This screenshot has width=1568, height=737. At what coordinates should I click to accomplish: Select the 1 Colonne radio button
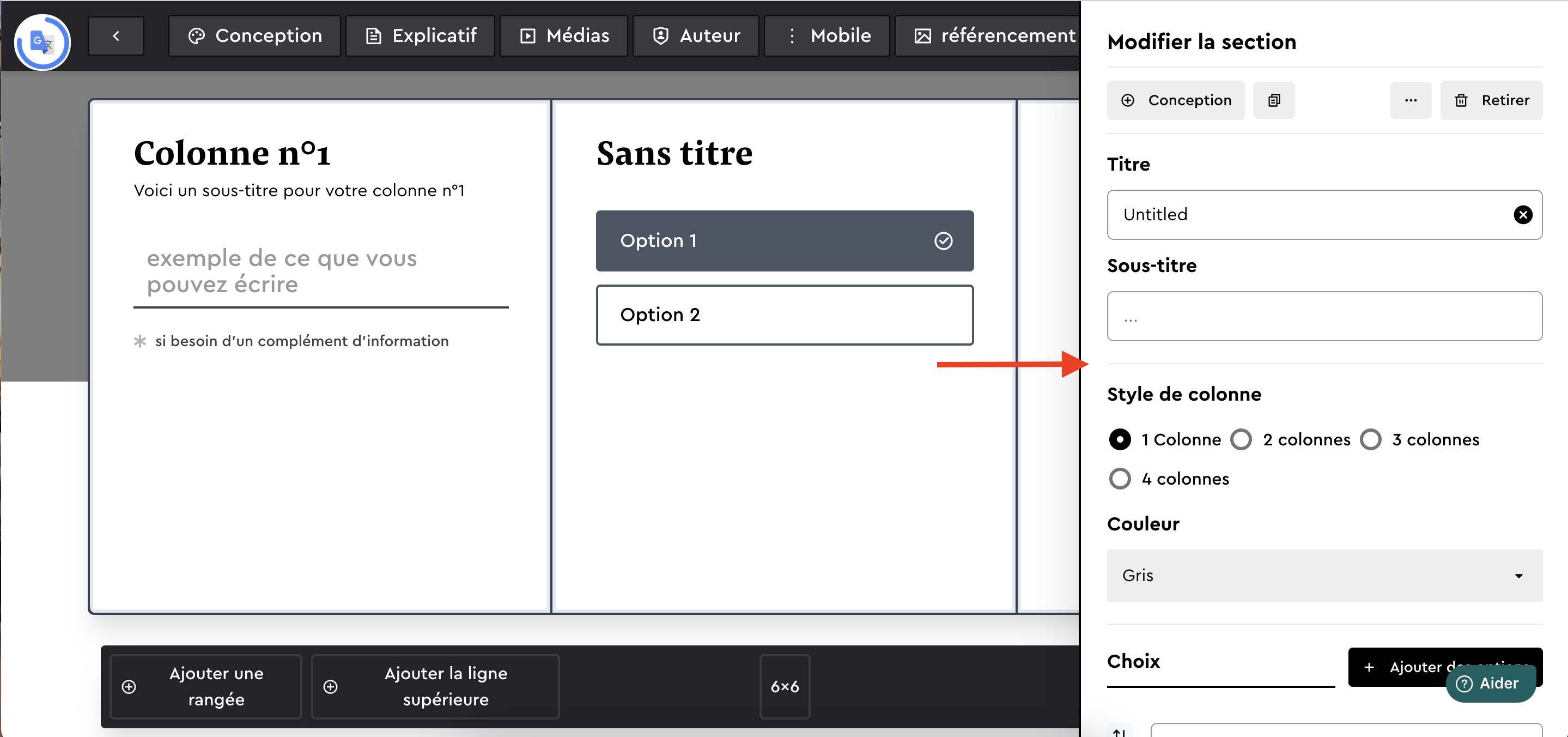1120,440
